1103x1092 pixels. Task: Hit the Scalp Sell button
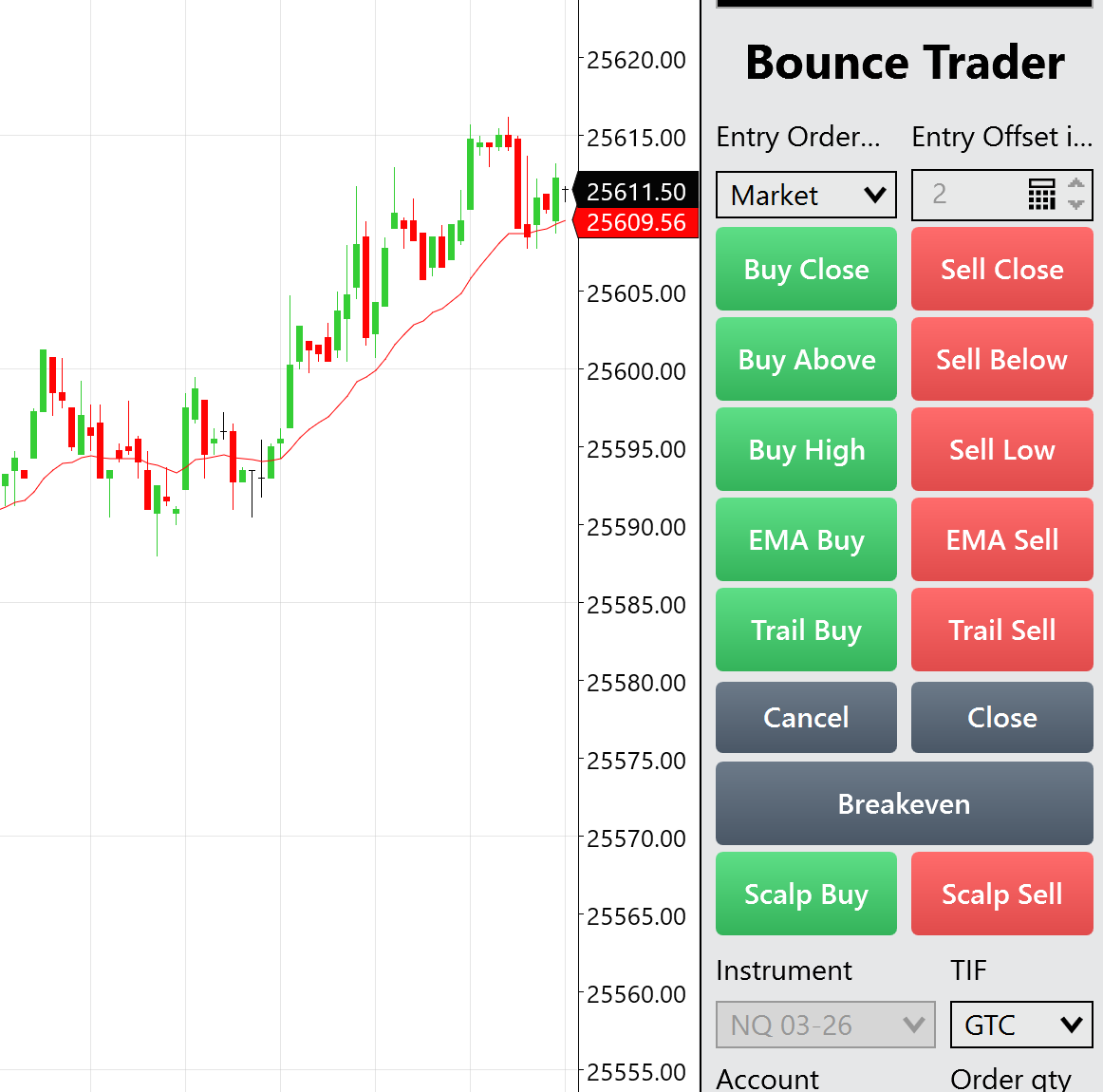coord(1001,894)
